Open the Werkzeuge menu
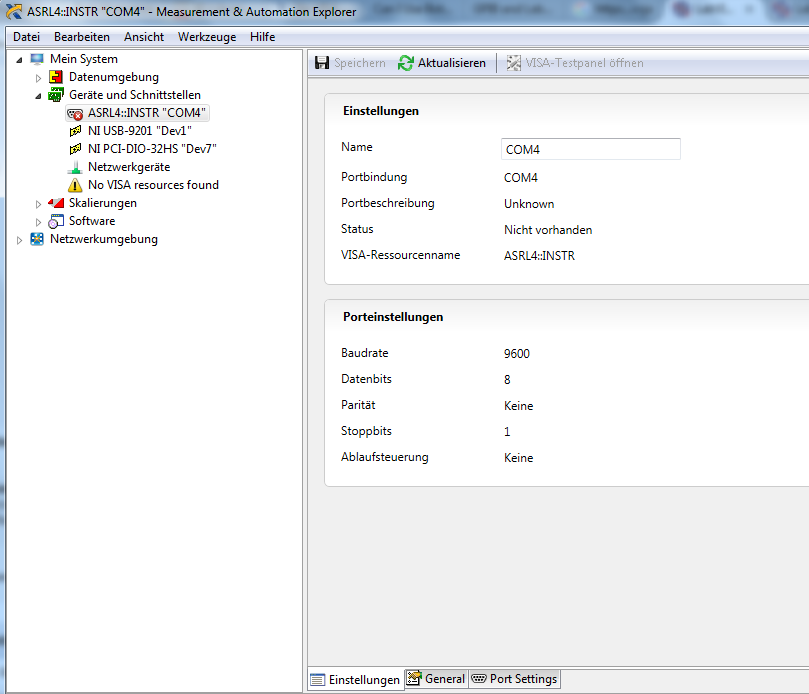This screenshot has width=809, height=694. [207, 37]
